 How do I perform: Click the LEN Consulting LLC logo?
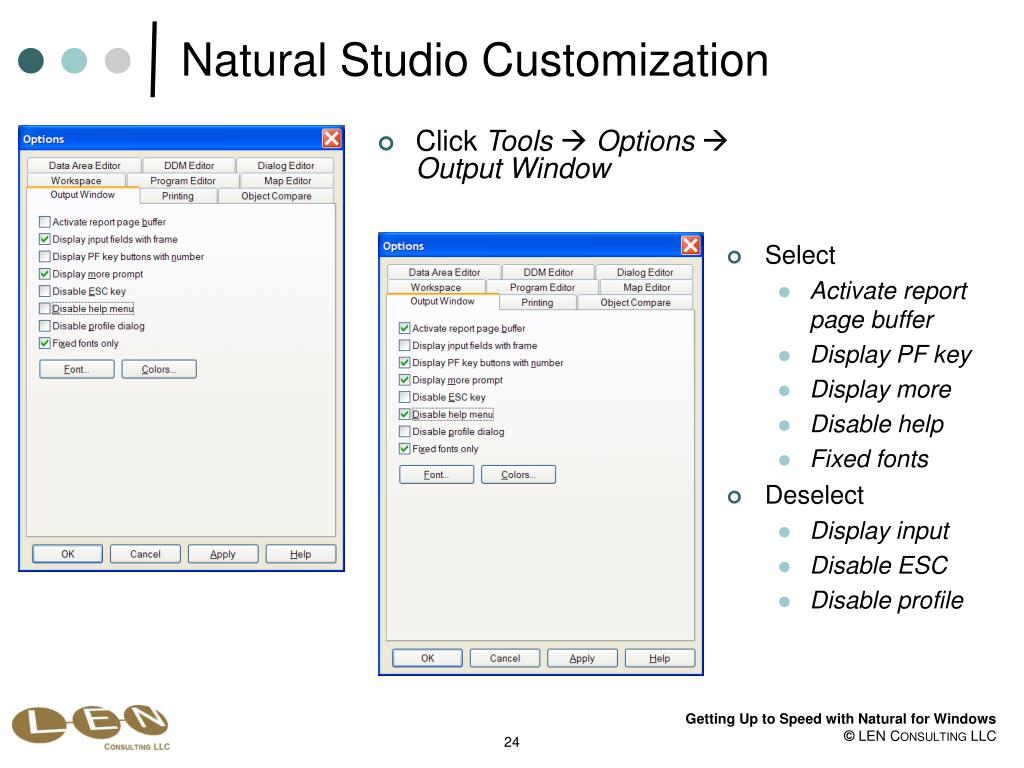coord(91,726)
